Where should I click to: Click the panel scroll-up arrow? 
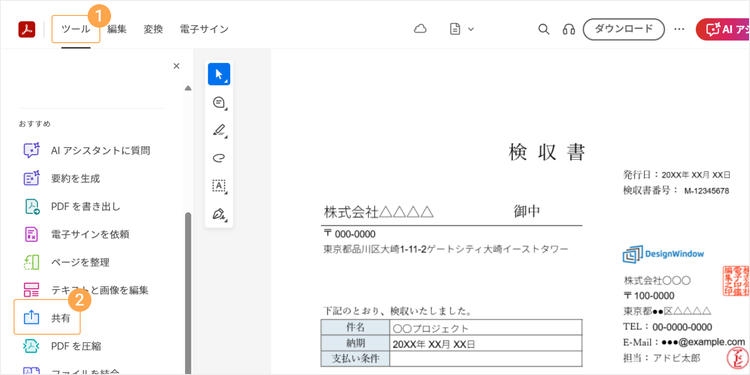point(188,88)
